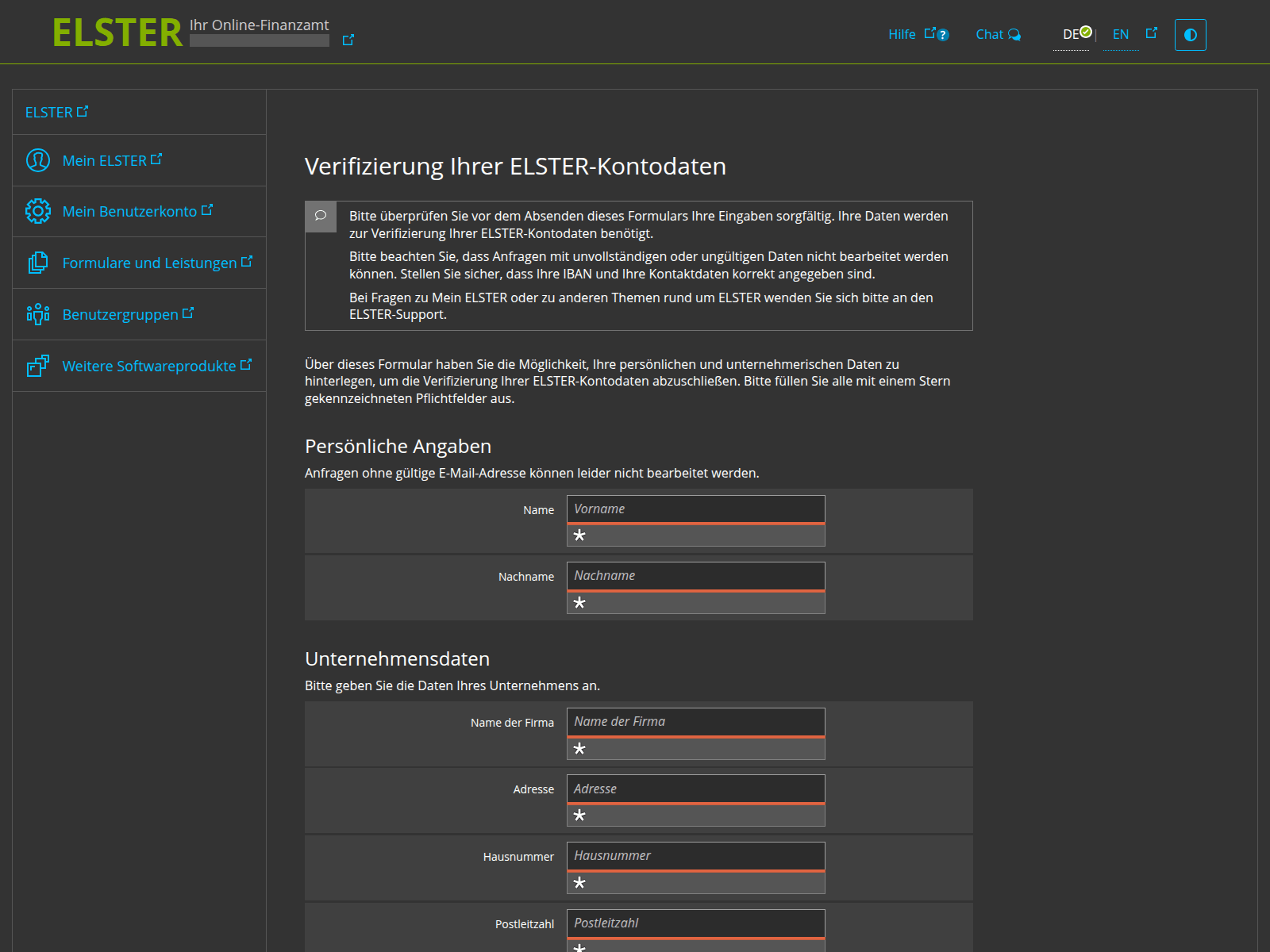Click the Mein ELSTER user profile icon

point(38,160)
